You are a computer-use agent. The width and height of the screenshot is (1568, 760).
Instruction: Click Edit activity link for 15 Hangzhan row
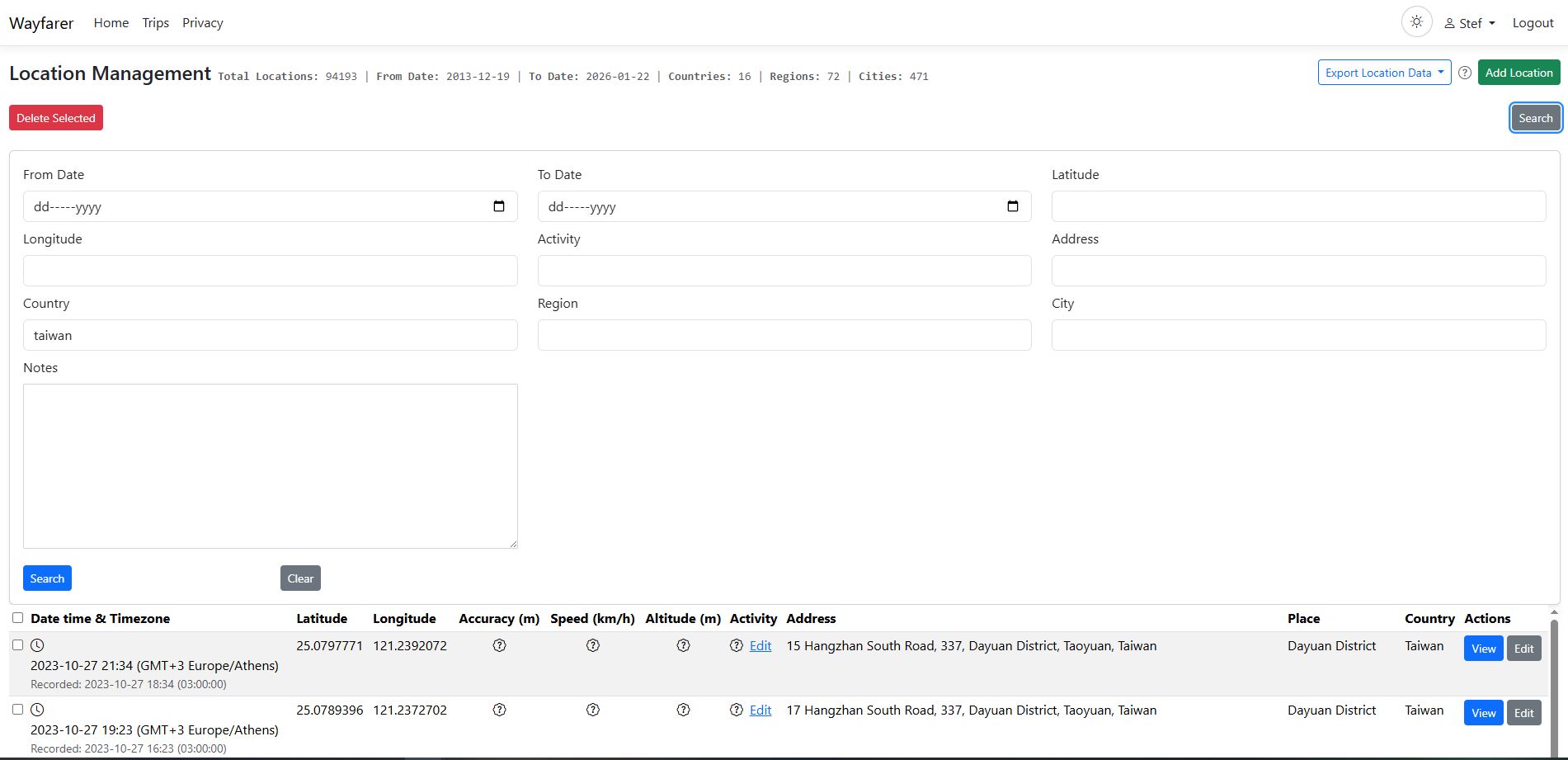(x=760, y=645)
